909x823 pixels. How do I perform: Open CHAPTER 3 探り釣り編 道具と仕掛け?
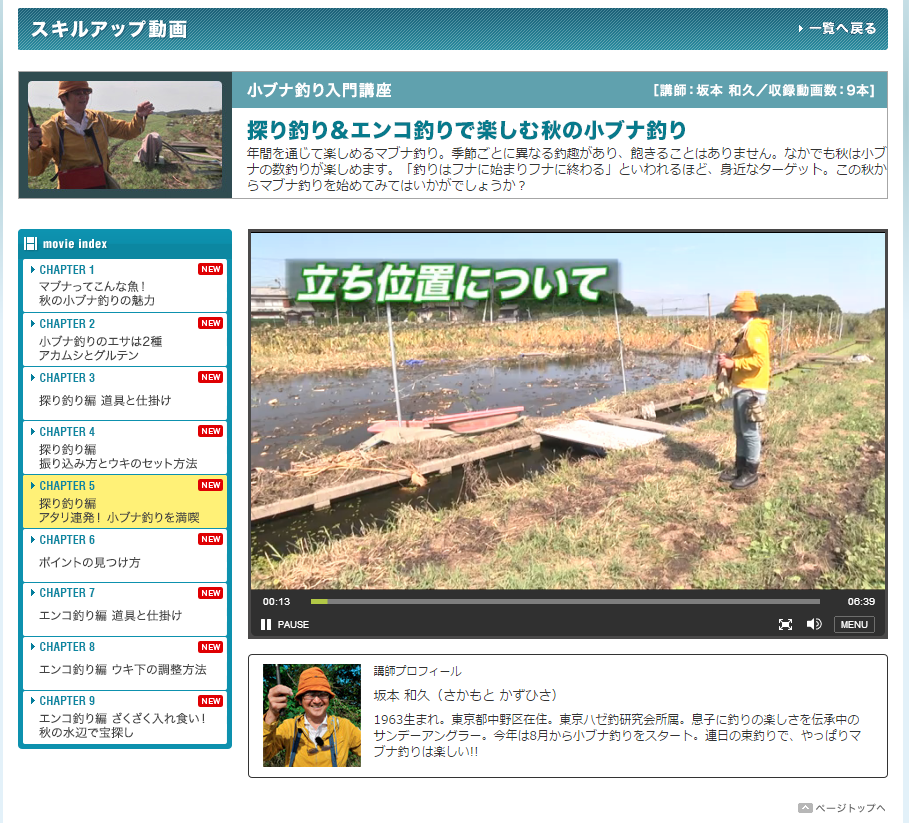(x=125, y=394)
